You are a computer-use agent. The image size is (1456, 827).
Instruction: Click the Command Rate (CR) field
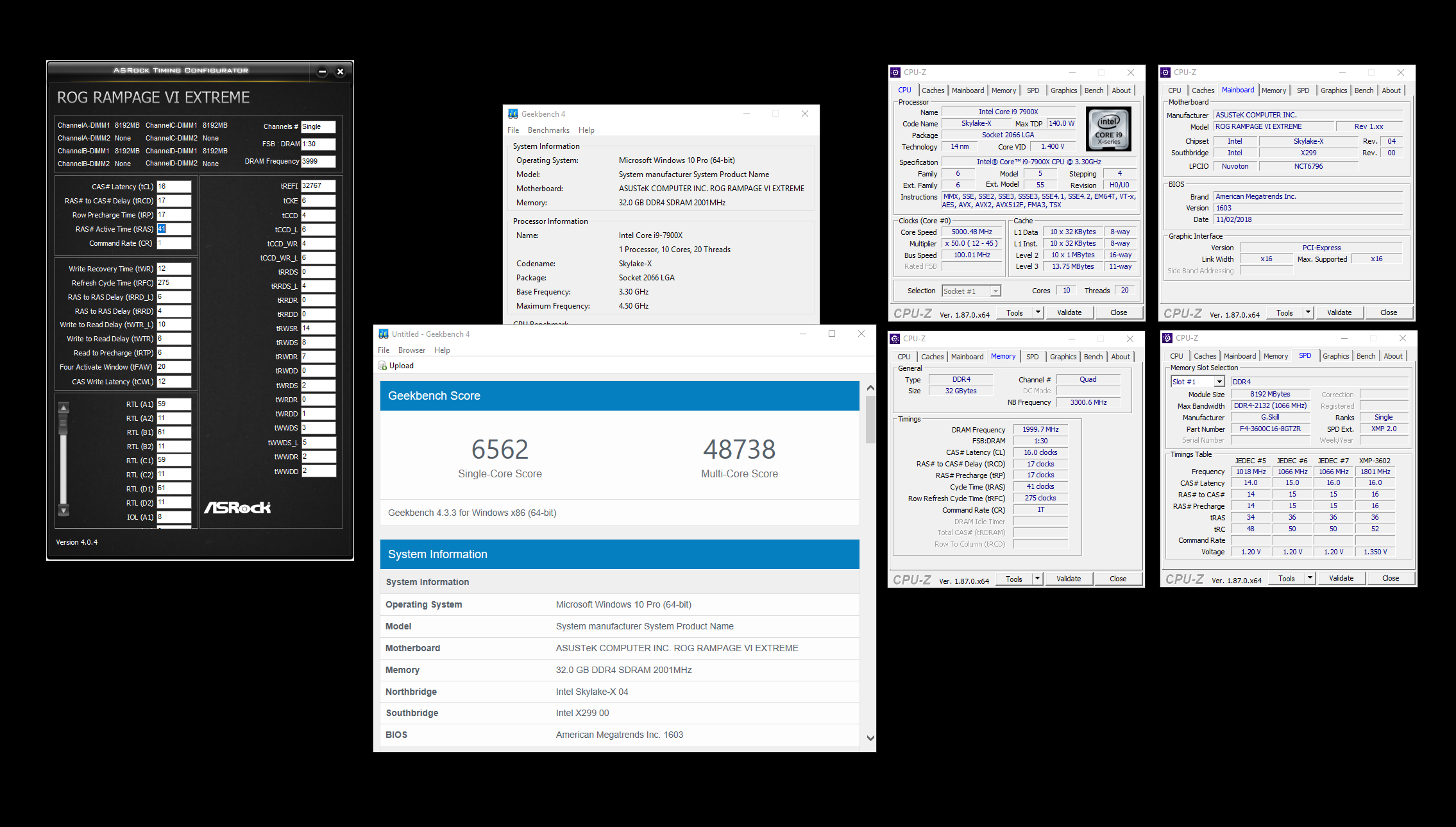point(174,243)
